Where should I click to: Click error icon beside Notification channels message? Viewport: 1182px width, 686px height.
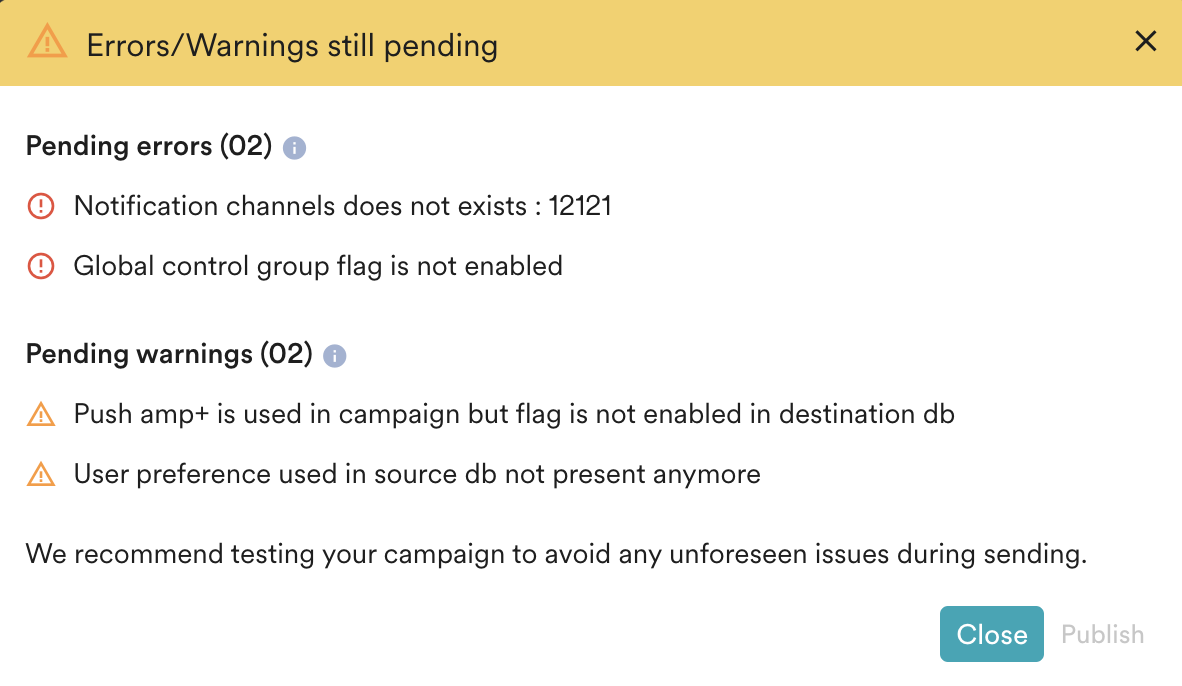(40, 207)
